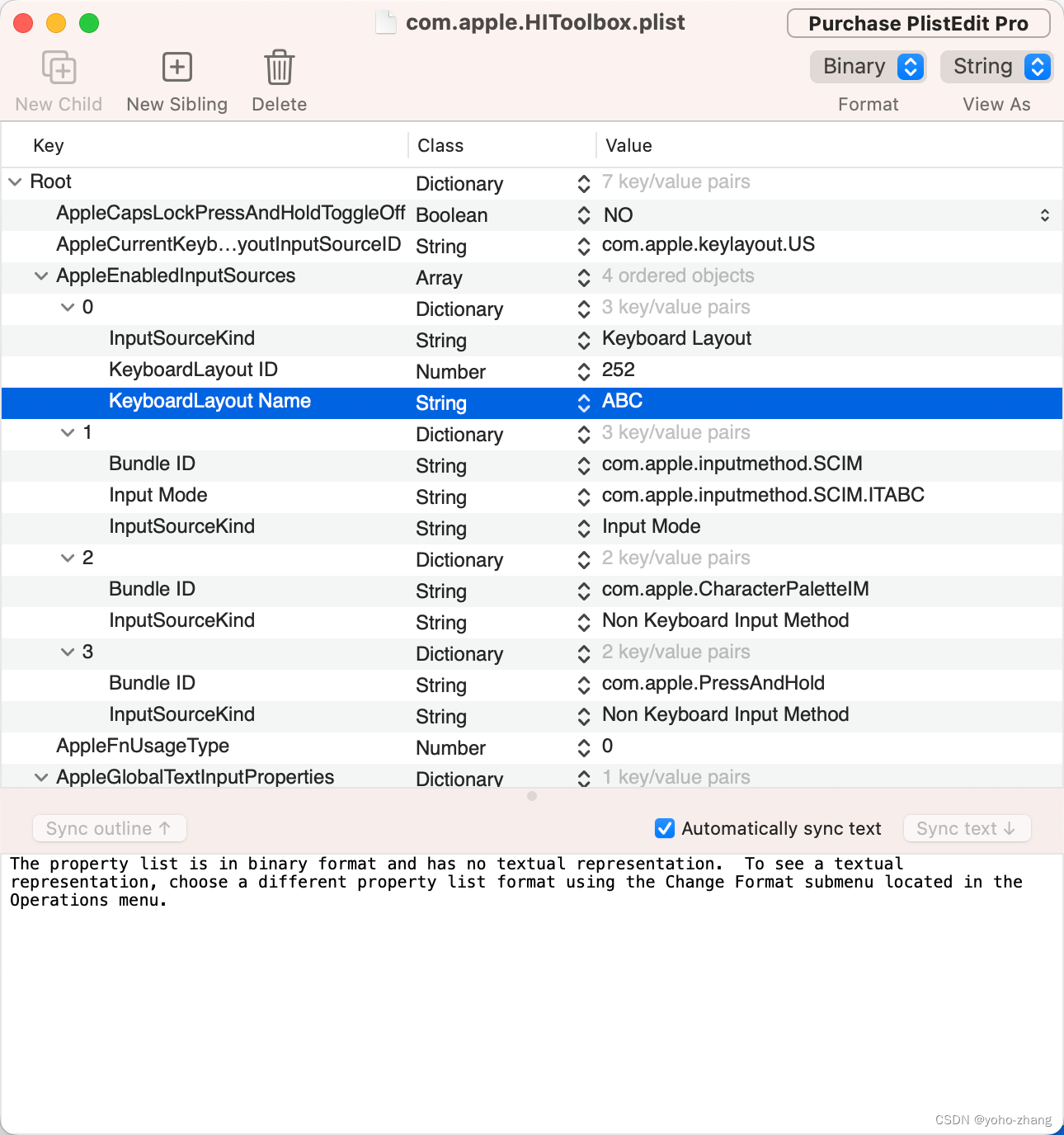Click the com.apple.inputmethod.SCIM.ITABC value
This screenshot has height=1135, width=1064.
click(x=763, y=495)
